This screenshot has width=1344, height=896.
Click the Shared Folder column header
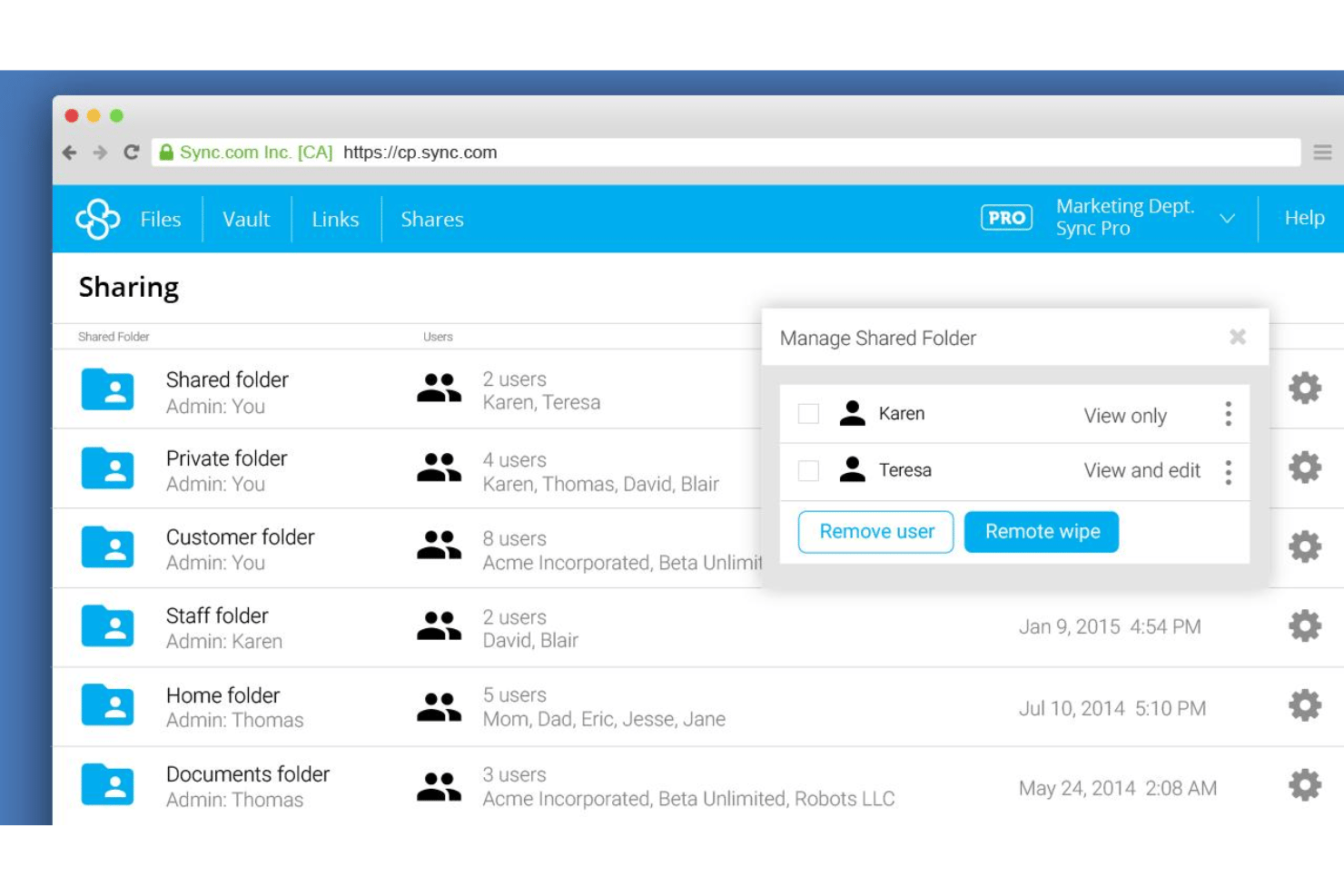(x=114, y=337)
